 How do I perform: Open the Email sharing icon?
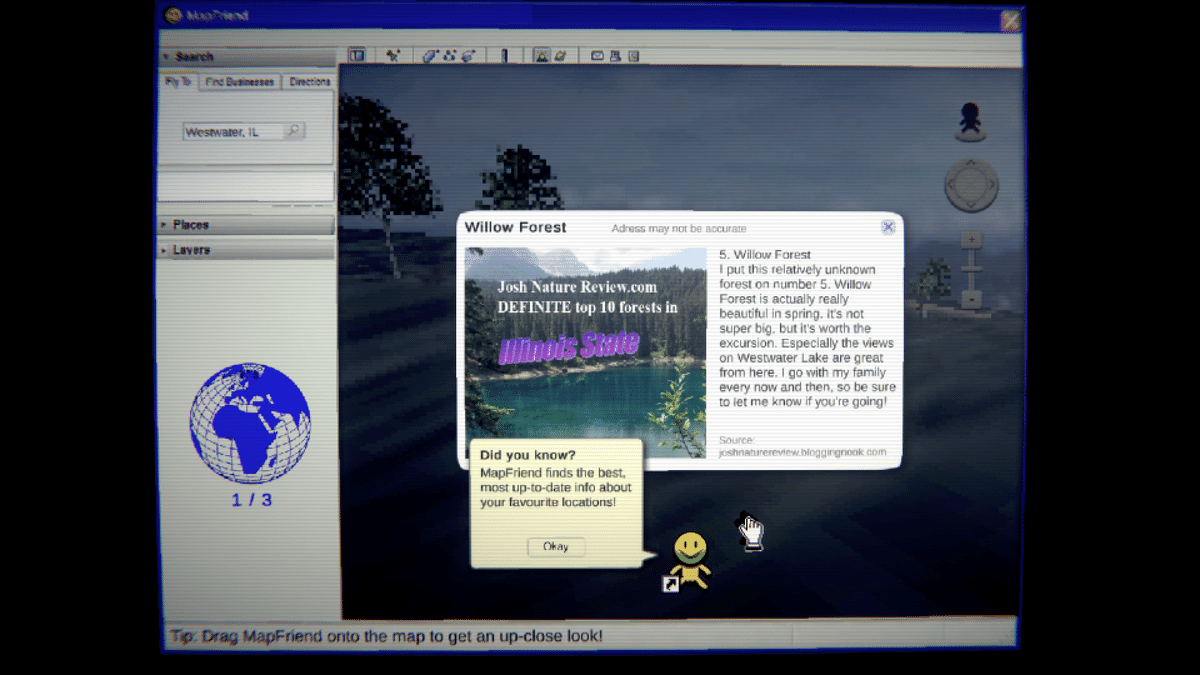pos(596,55)
